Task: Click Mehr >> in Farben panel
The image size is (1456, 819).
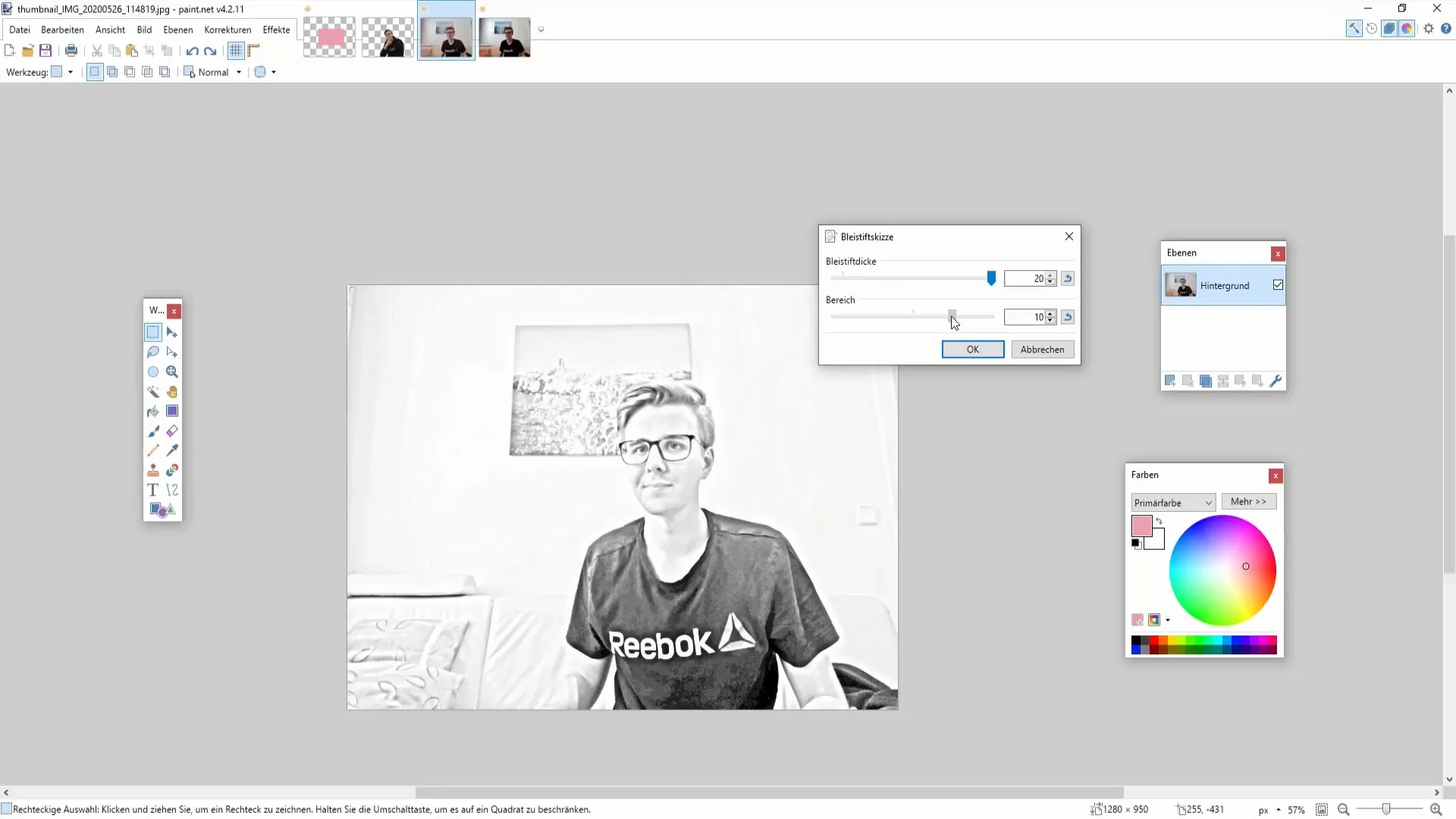Action: (1248, 502)
